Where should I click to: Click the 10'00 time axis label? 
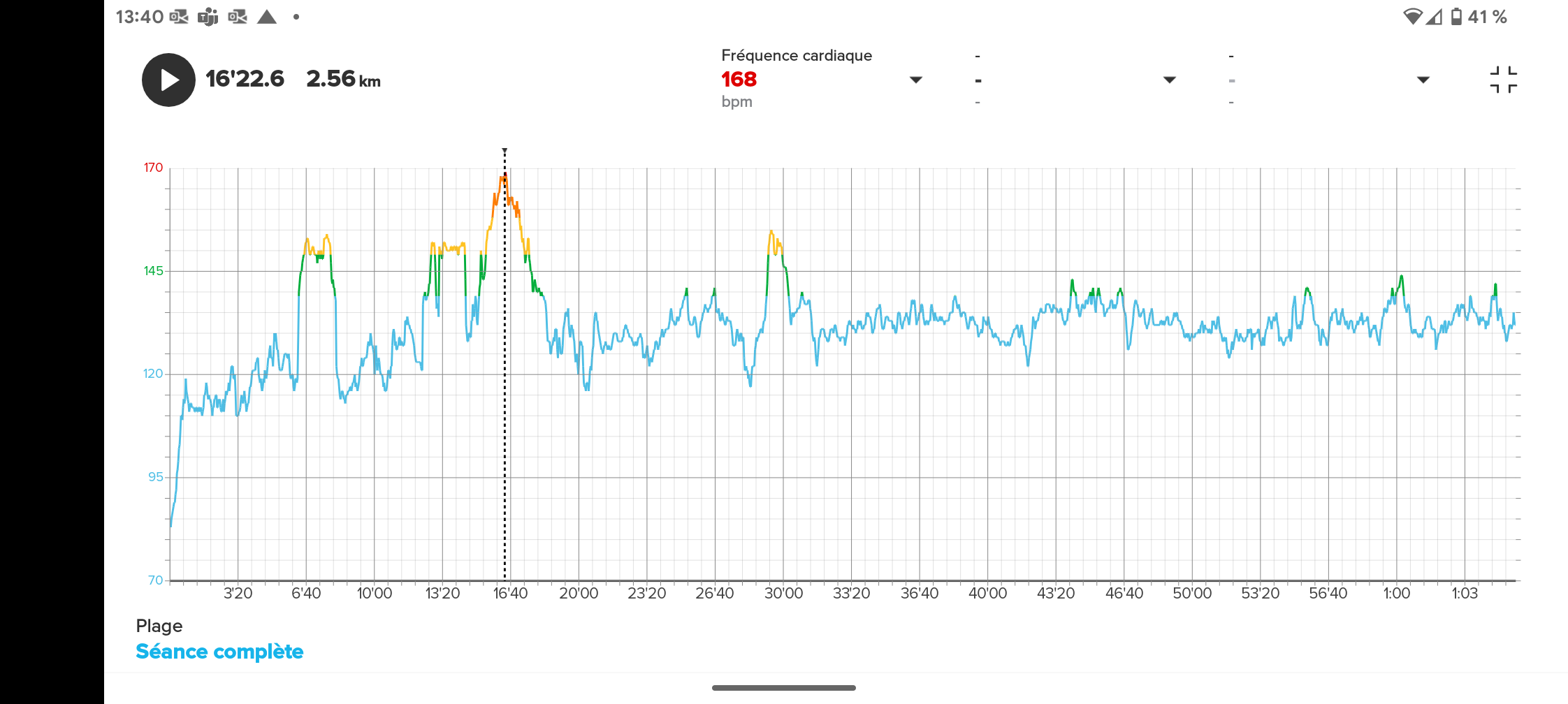[x=375, y=594]
